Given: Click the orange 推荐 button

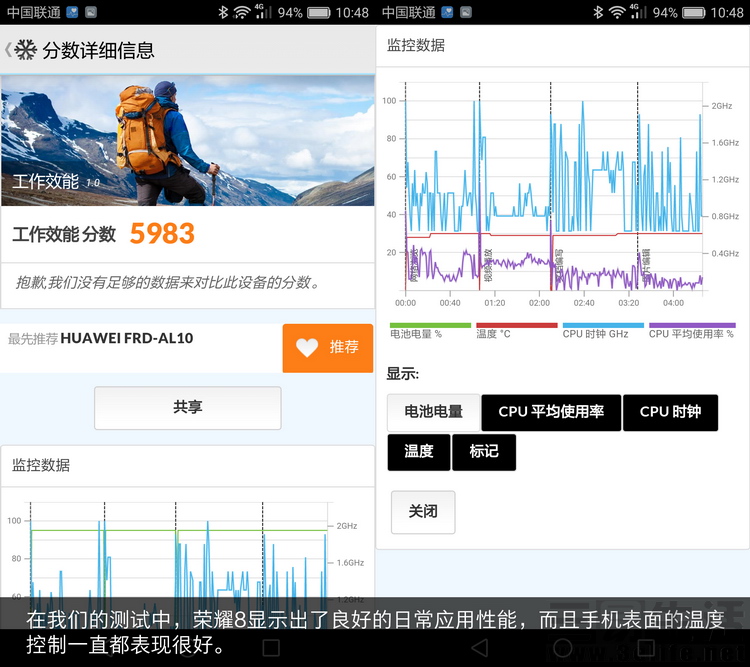Looking at the screenshot, I should [x=328, y=348].
